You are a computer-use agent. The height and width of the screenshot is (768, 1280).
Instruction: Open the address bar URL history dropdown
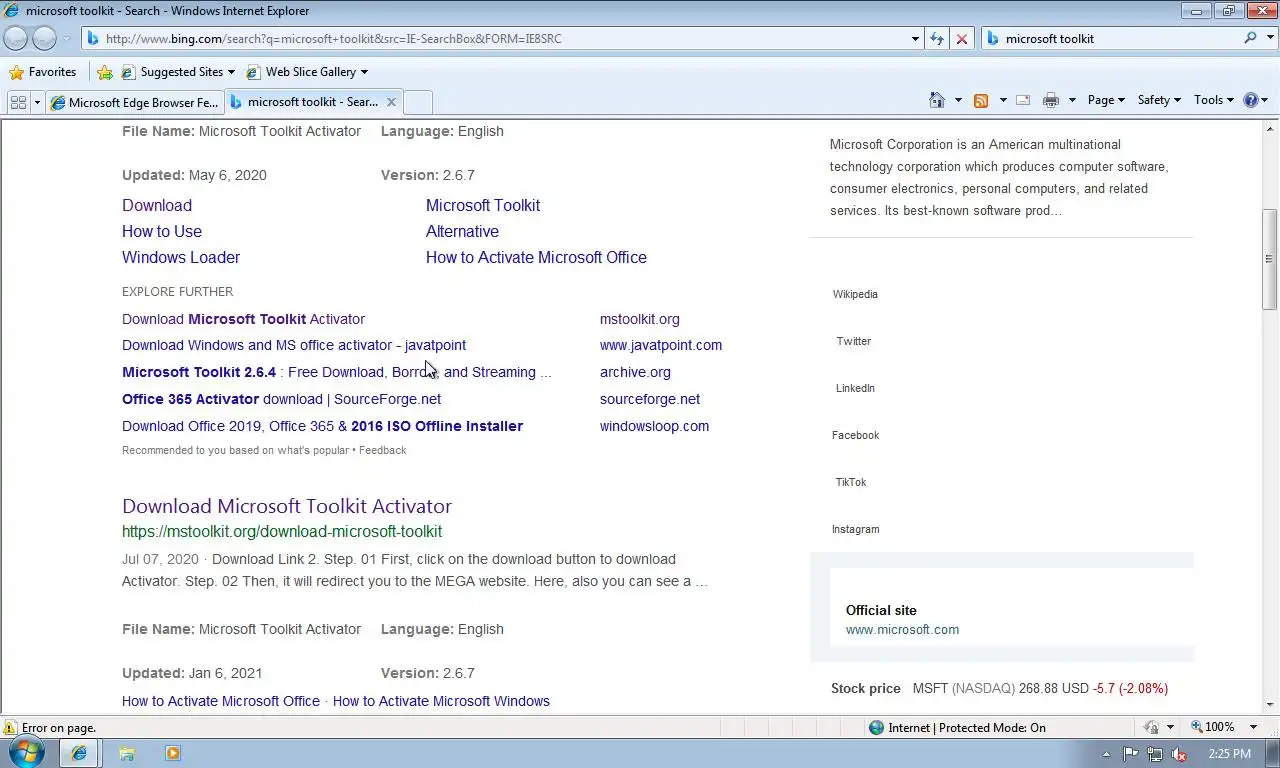coord(915,38)
